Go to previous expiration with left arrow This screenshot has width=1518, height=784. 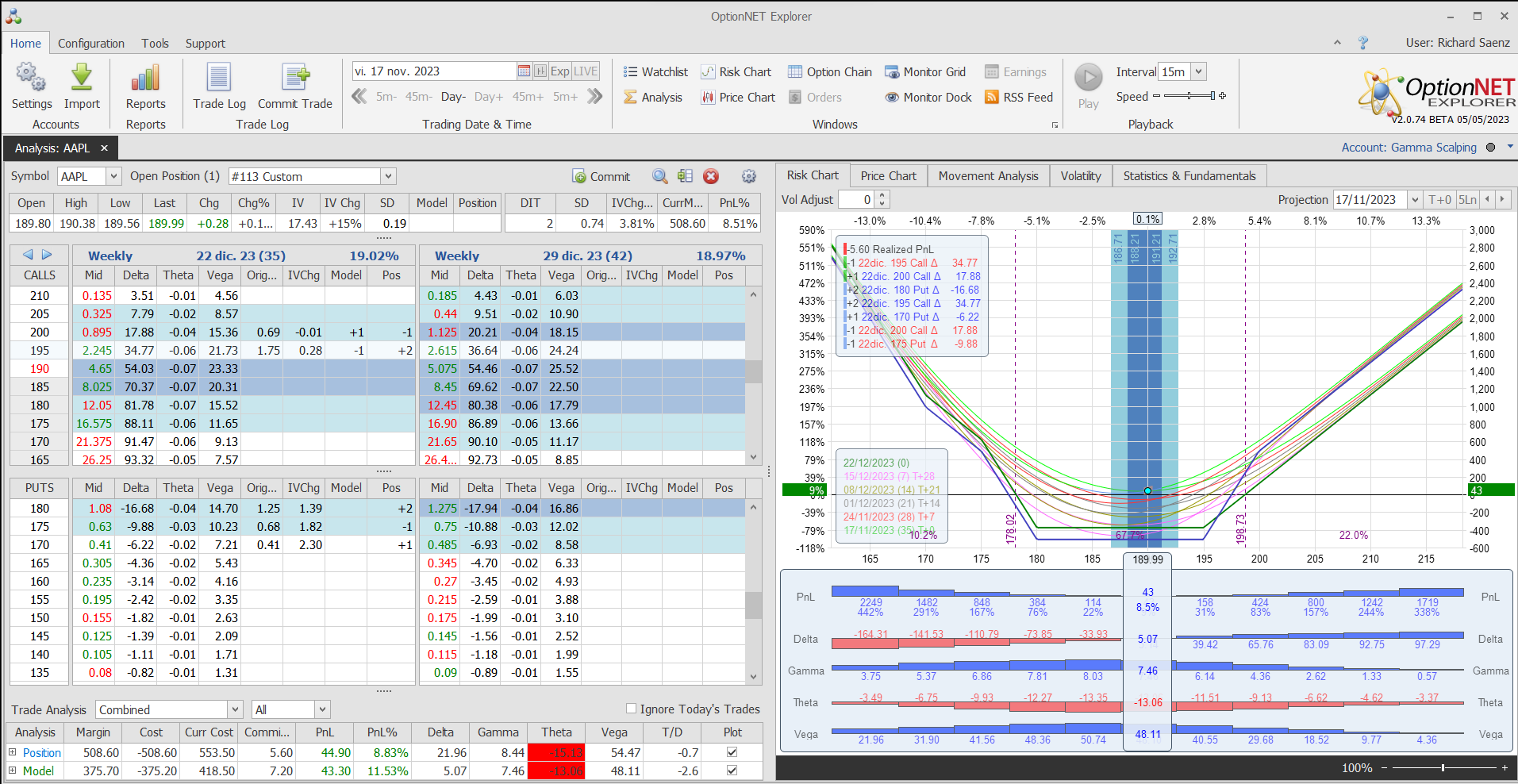click(28, 255)
